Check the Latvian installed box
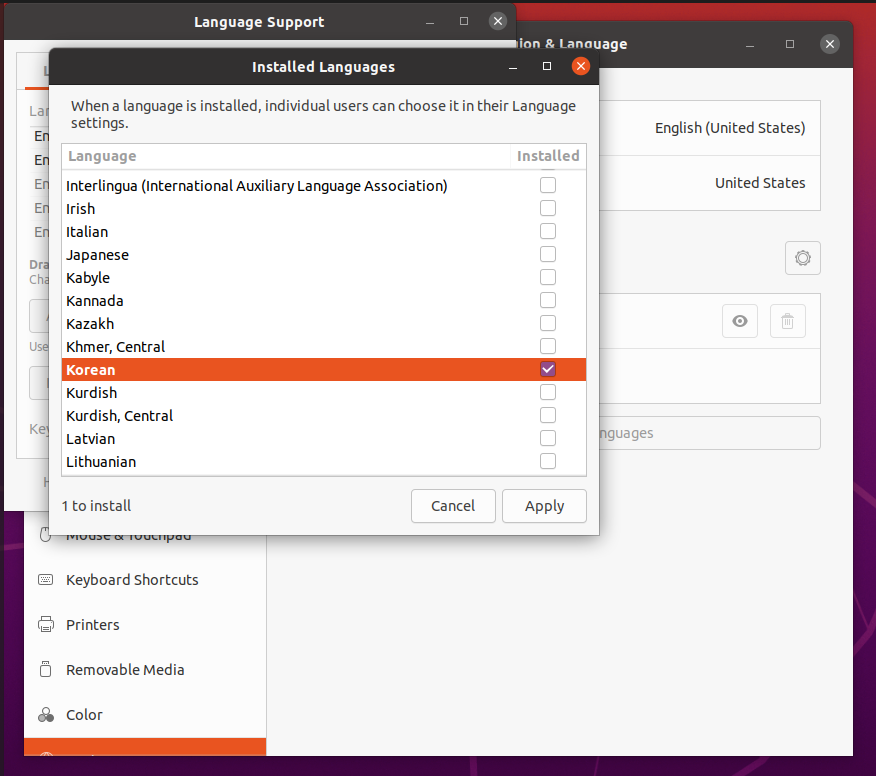Viewport: 876px width, 776px height. click(x=548, y=439)
